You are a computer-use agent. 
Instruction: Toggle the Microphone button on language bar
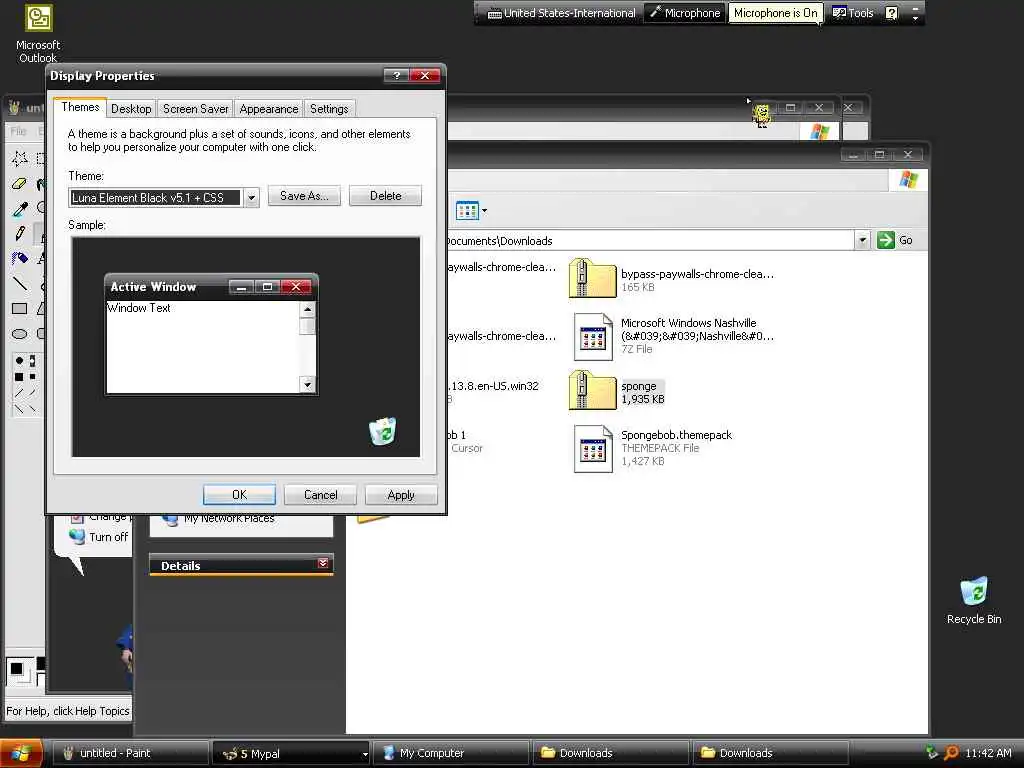pyautogui.click(x=685, y=13)
